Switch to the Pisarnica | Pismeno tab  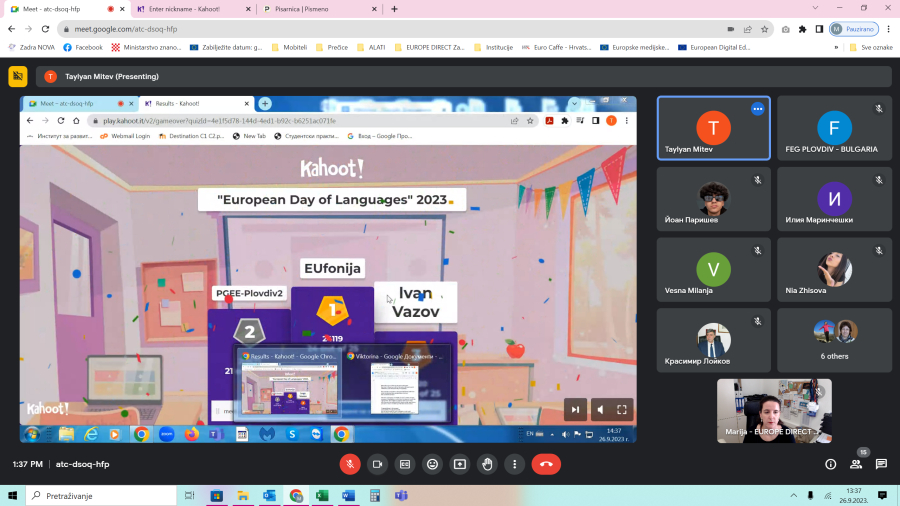(x=301, y=9)
